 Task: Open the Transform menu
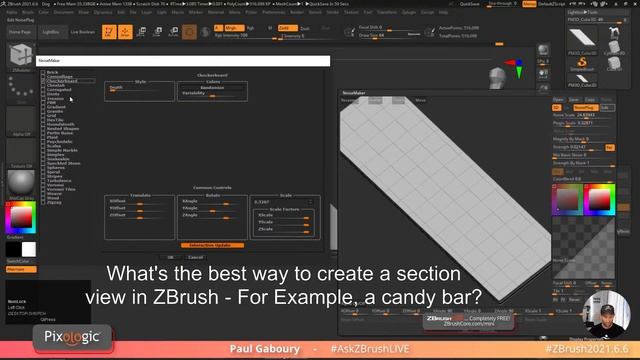click(x=387, y=12)
